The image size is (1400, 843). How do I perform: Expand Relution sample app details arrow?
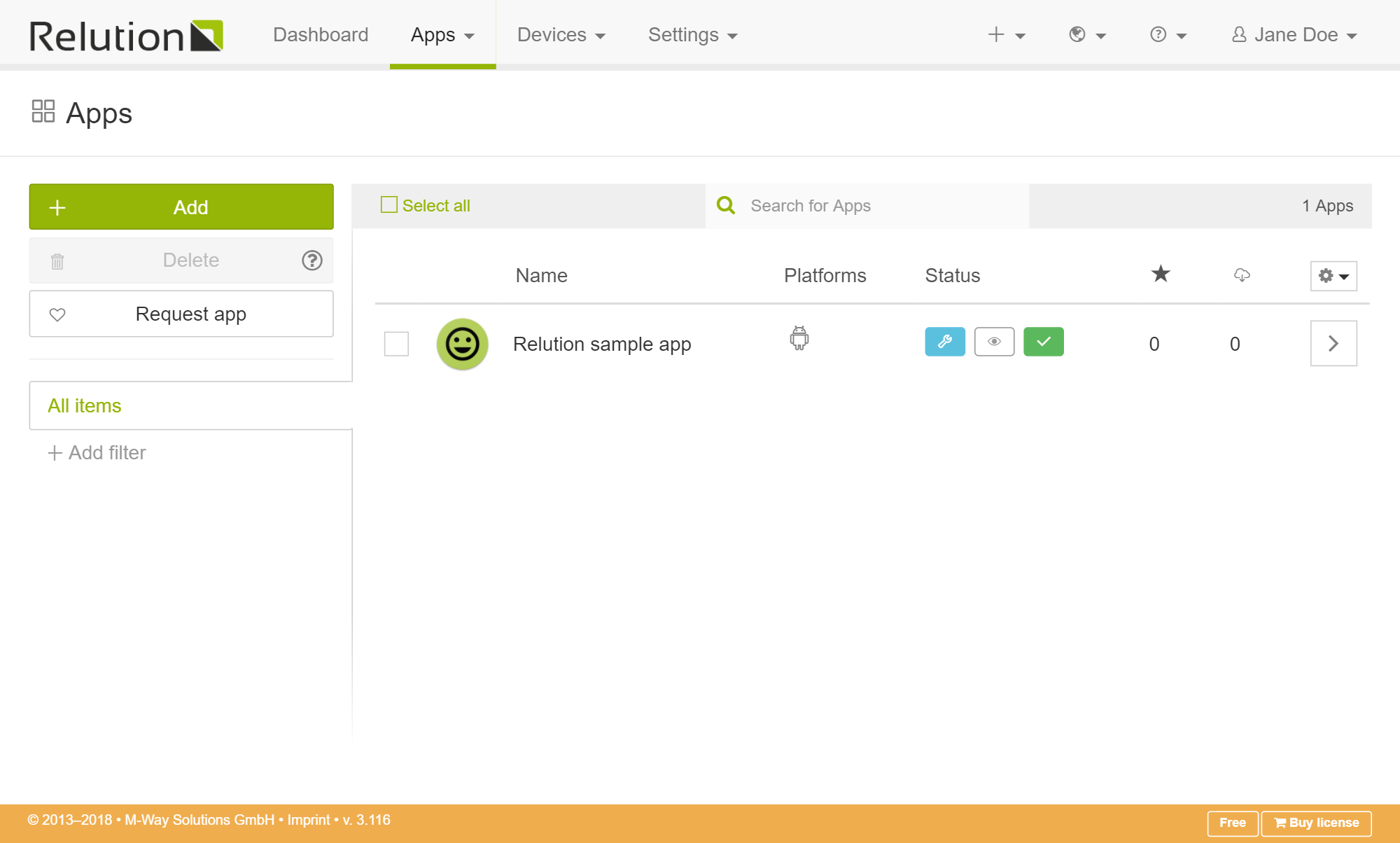tap(1333, 343)
